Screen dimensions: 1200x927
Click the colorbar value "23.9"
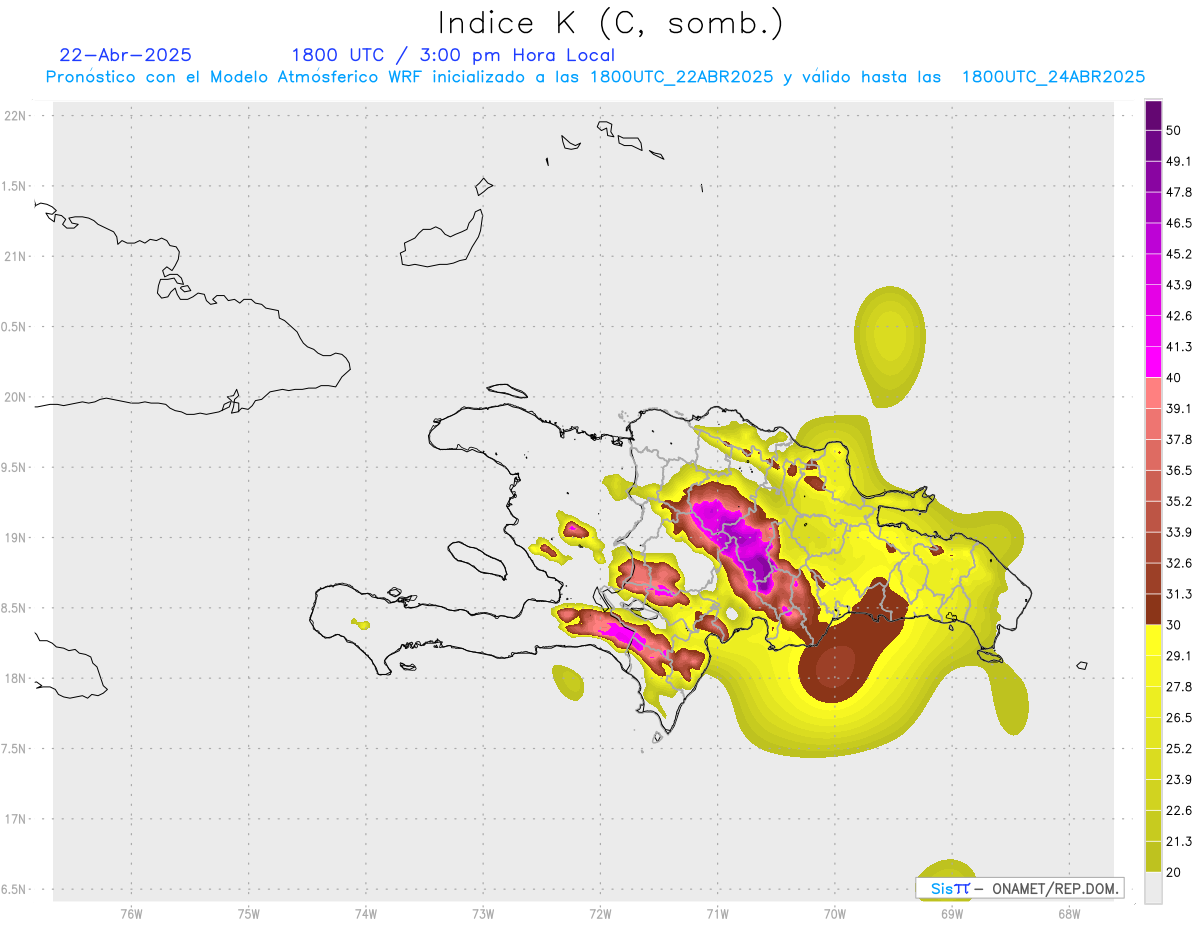tap(1178, 779)
